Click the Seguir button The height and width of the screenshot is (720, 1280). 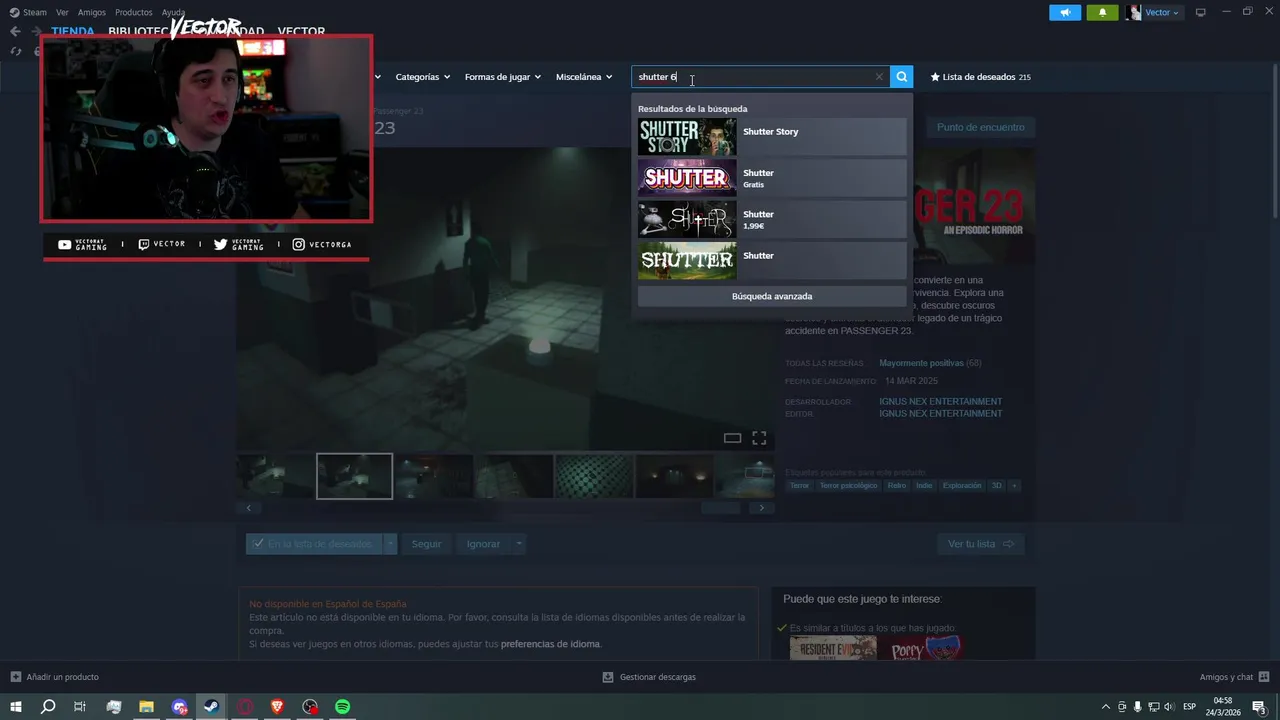[426, 544]
